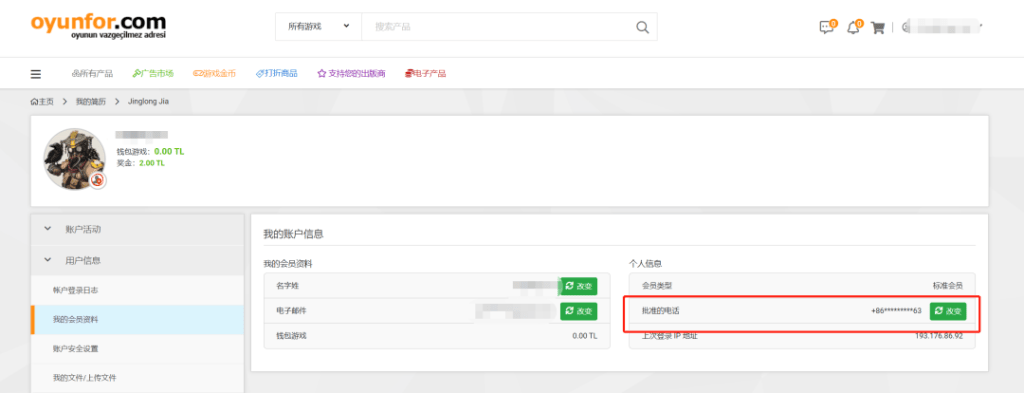
Task: Open 打折商品 in navigation bar
Action: pyautogui.click(x=276, y=74)
